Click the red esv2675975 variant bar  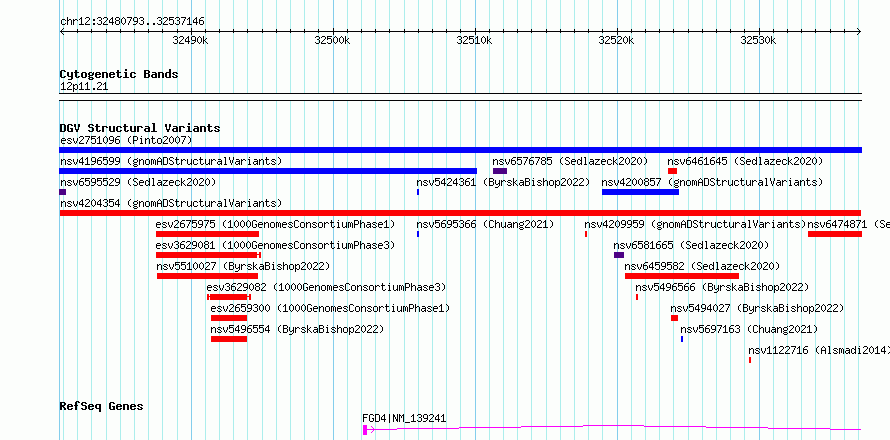207,234
